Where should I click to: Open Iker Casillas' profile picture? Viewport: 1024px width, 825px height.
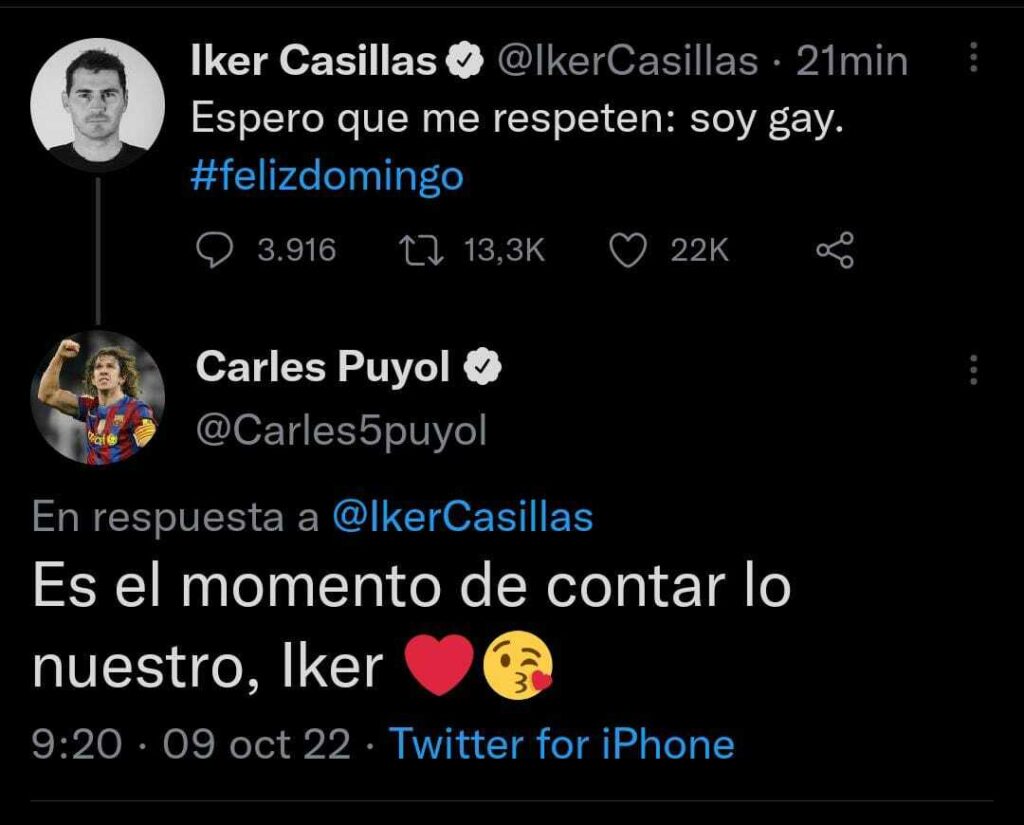(97, 105)
